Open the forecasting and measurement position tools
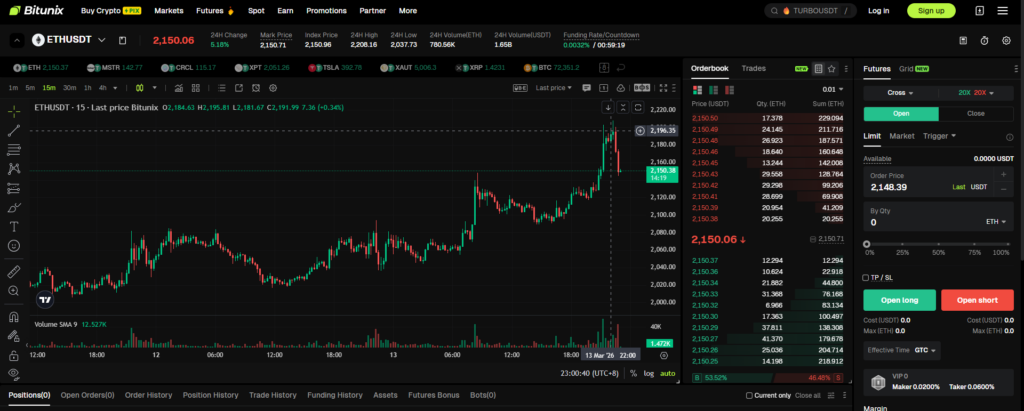The image size is (1024, 411). 13,189
